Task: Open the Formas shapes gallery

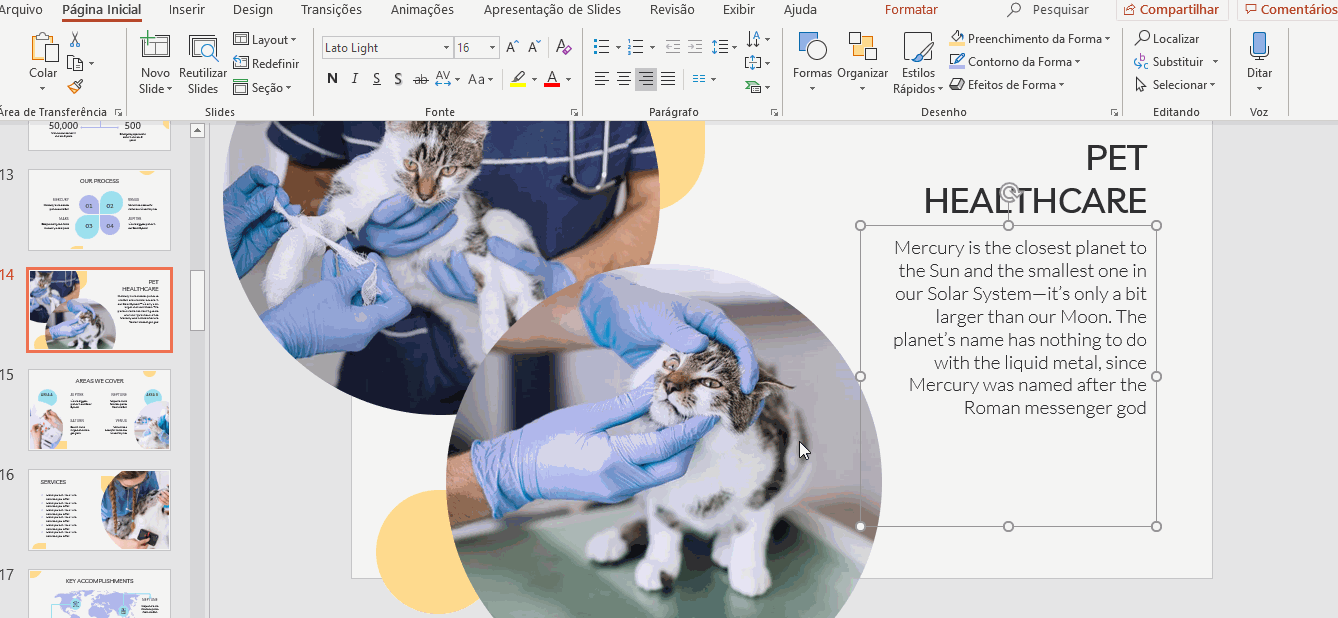Action: point(812,63)
